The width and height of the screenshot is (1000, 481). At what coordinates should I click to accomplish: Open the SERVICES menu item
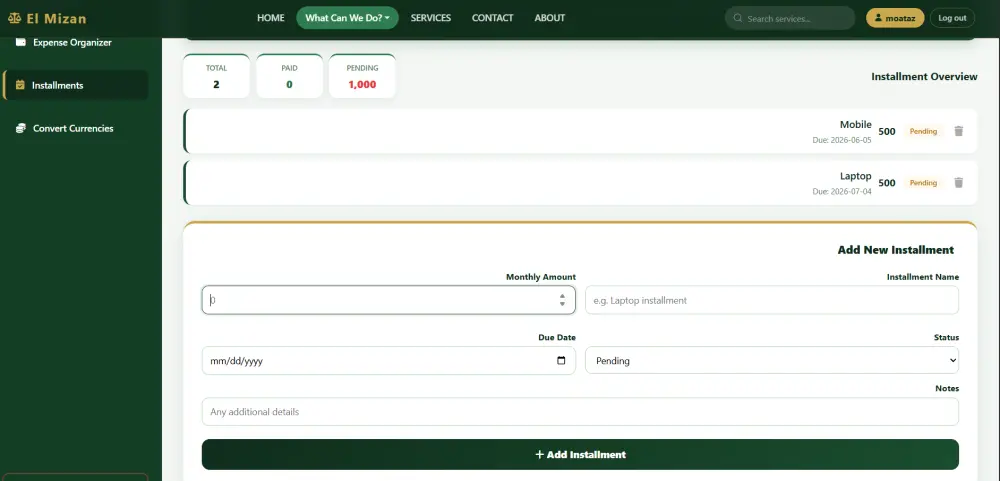coord(430,18)
